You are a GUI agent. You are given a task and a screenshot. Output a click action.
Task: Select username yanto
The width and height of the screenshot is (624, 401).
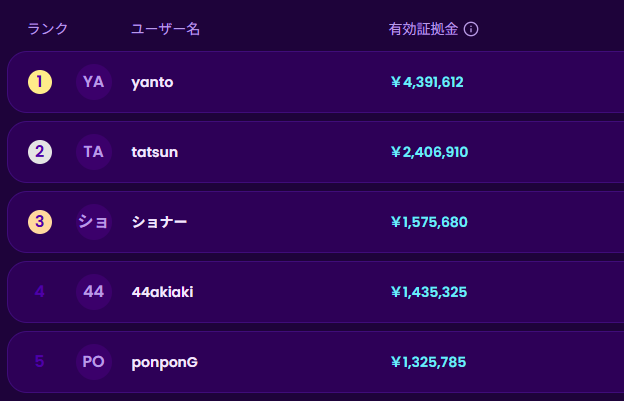(x=152, y=82)
